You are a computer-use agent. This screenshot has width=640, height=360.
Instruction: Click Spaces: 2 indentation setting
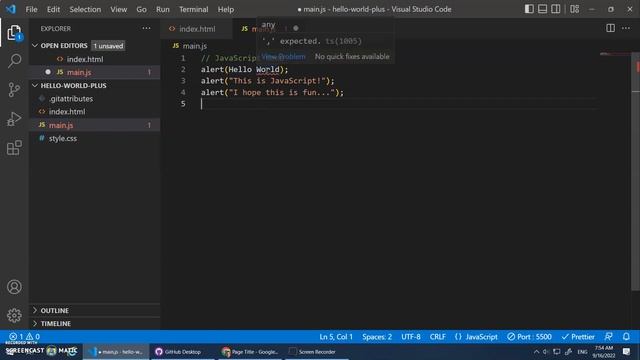377,337
